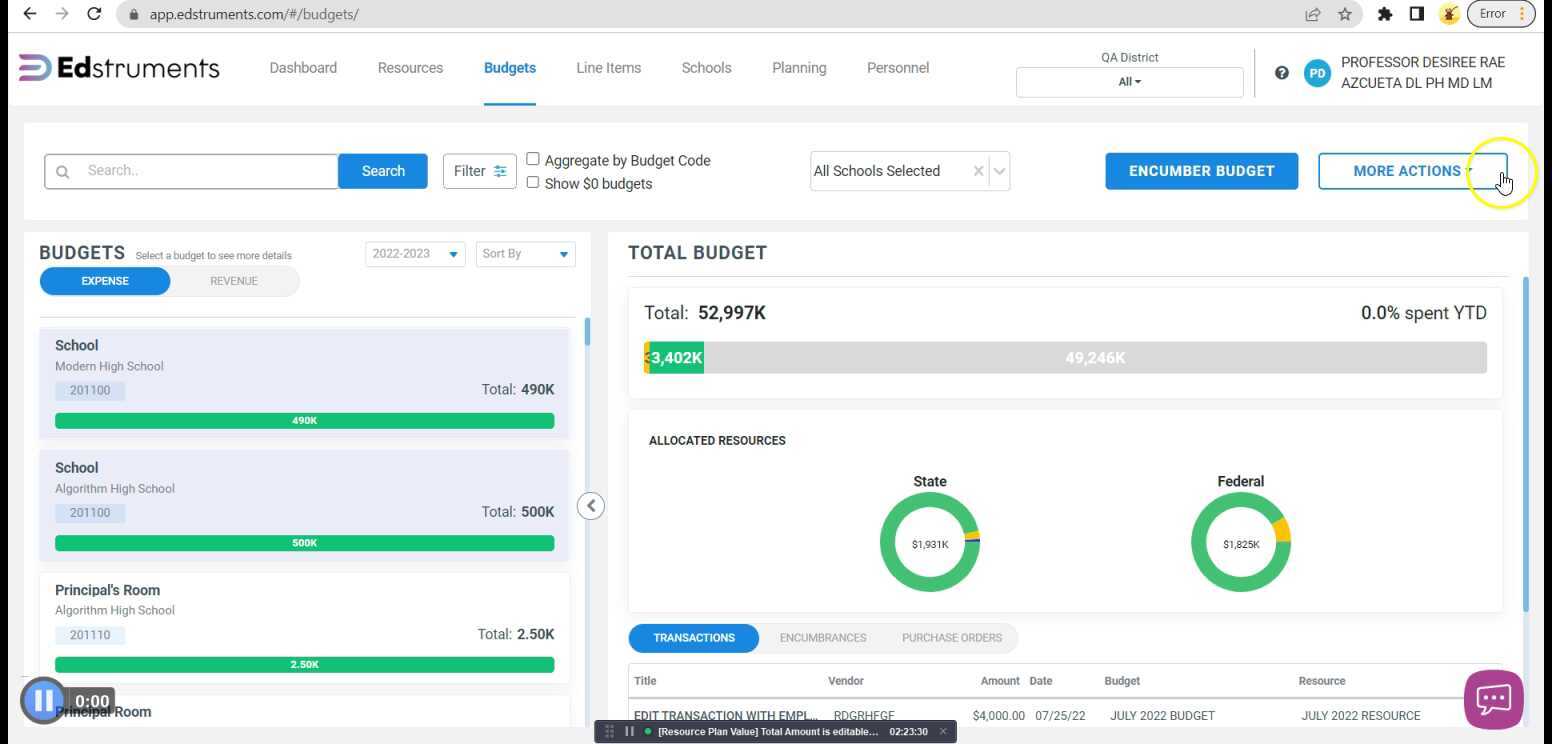Open the chat support widget
The image size is (1552, 744).
(x=1493, y=699)
